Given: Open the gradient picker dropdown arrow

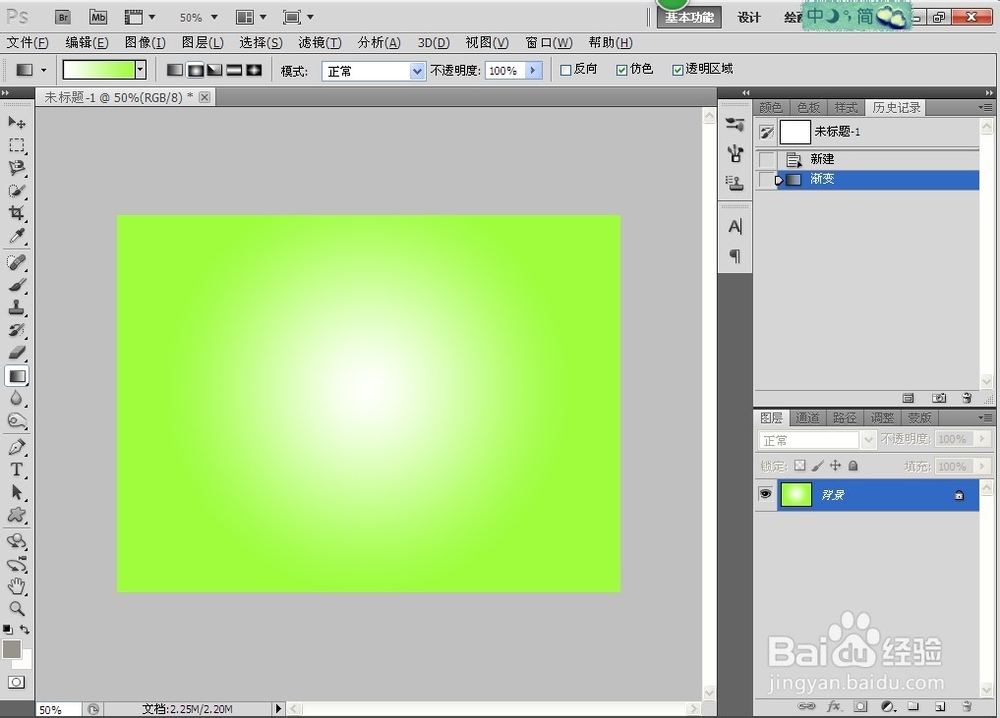Looking at the screenshot, I should coord(140,70).
